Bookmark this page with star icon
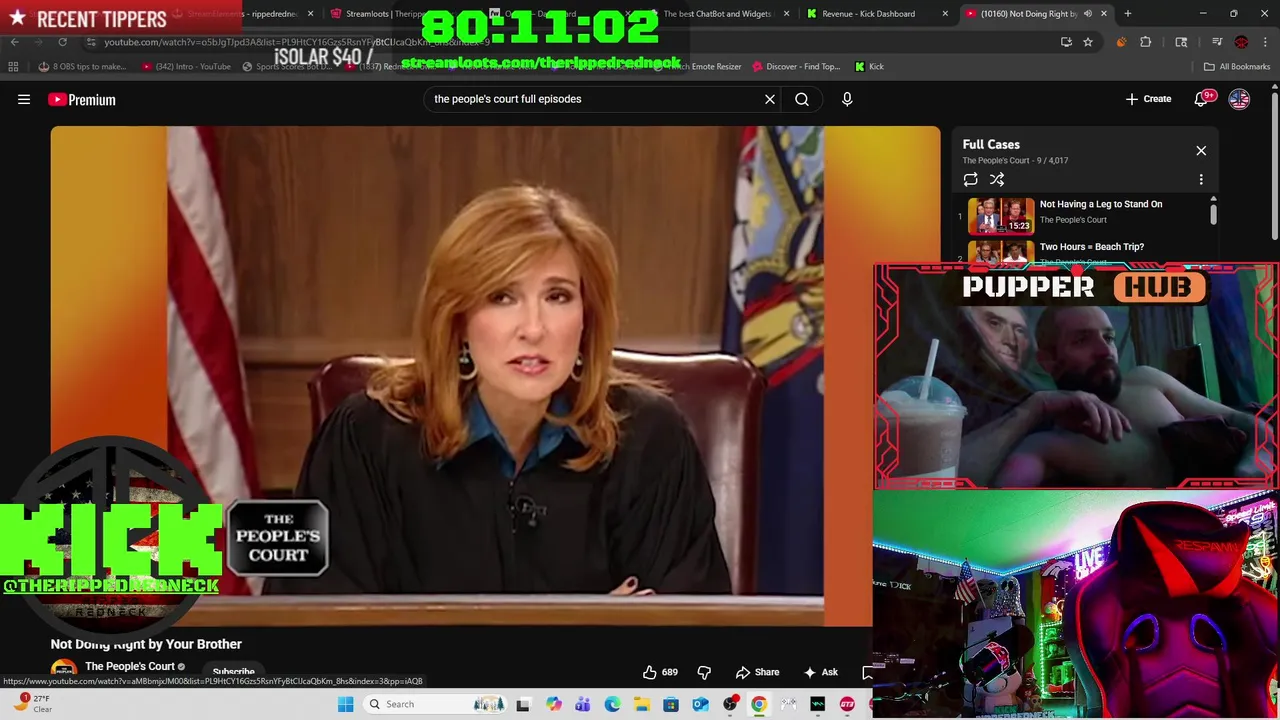This screenshot has height=720, width=1280. [x=1088, y=42]
